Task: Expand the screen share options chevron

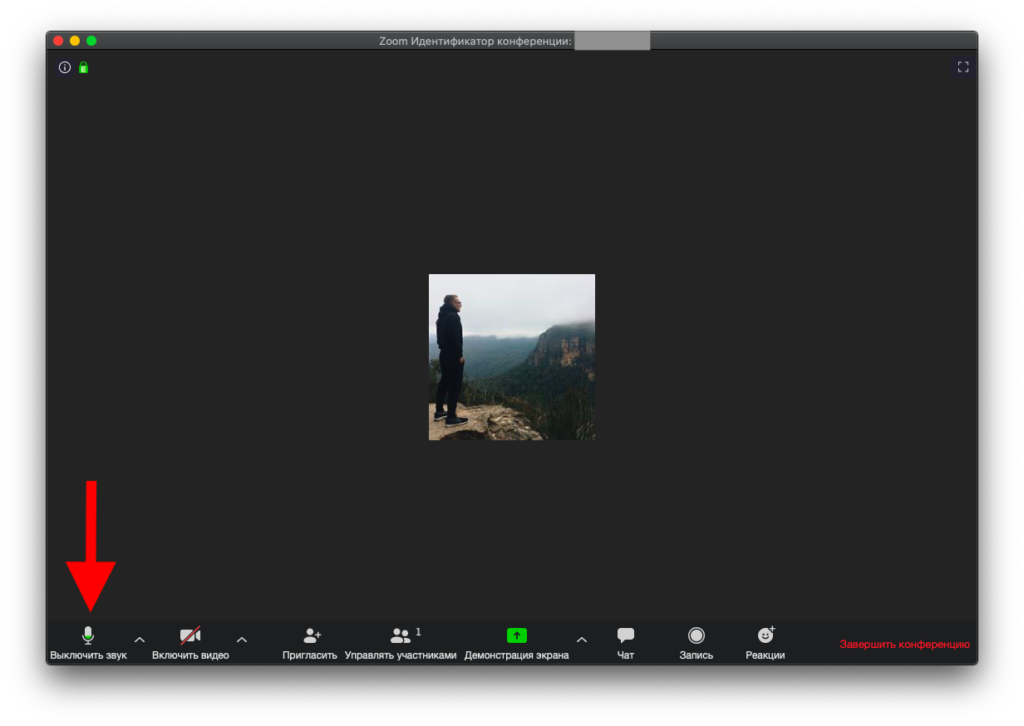Action: pyautogui.click(x=582, y=640)
